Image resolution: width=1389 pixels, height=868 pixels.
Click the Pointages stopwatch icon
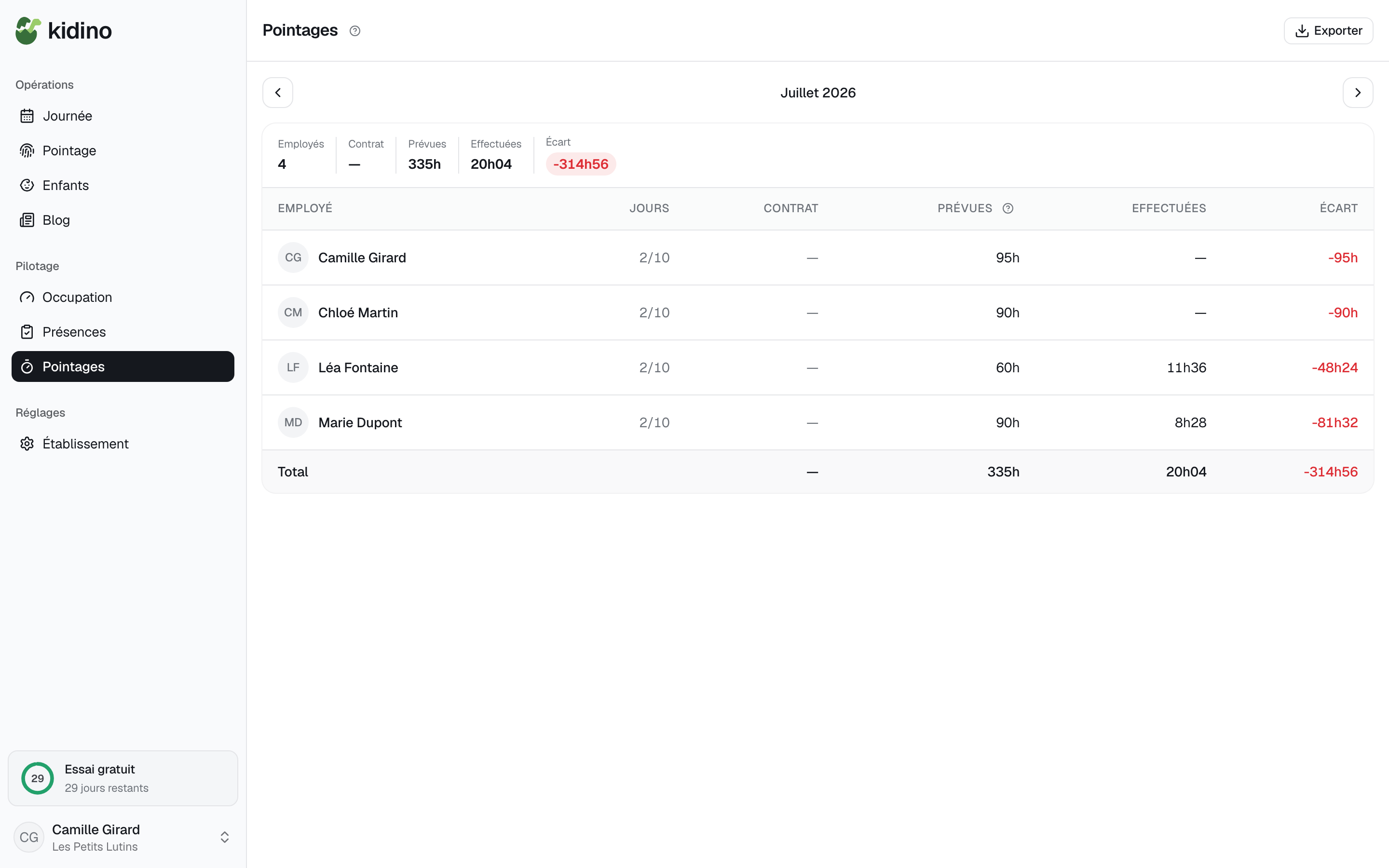(x=27, y=367)
